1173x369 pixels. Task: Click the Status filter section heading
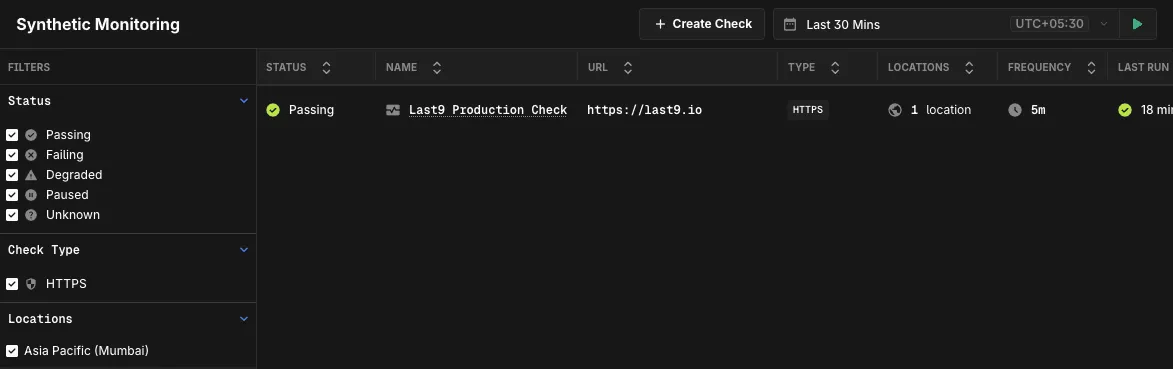pos(29,100)
